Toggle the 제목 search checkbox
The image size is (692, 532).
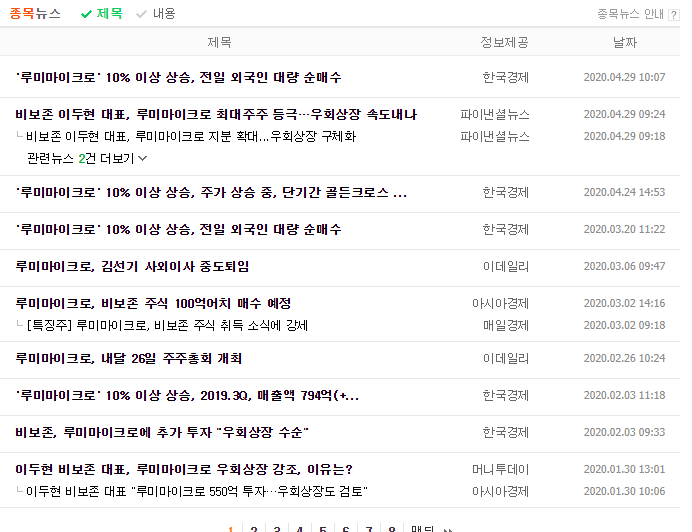click(102, 14)
